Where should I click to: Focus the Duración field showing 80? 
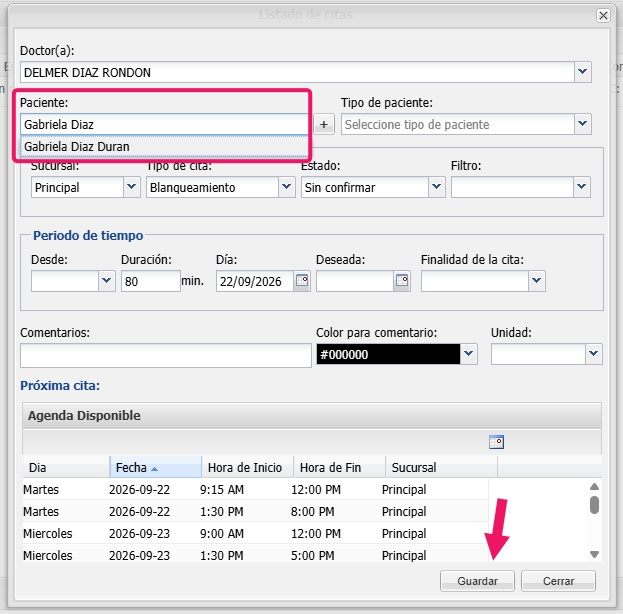click(151, 281)
